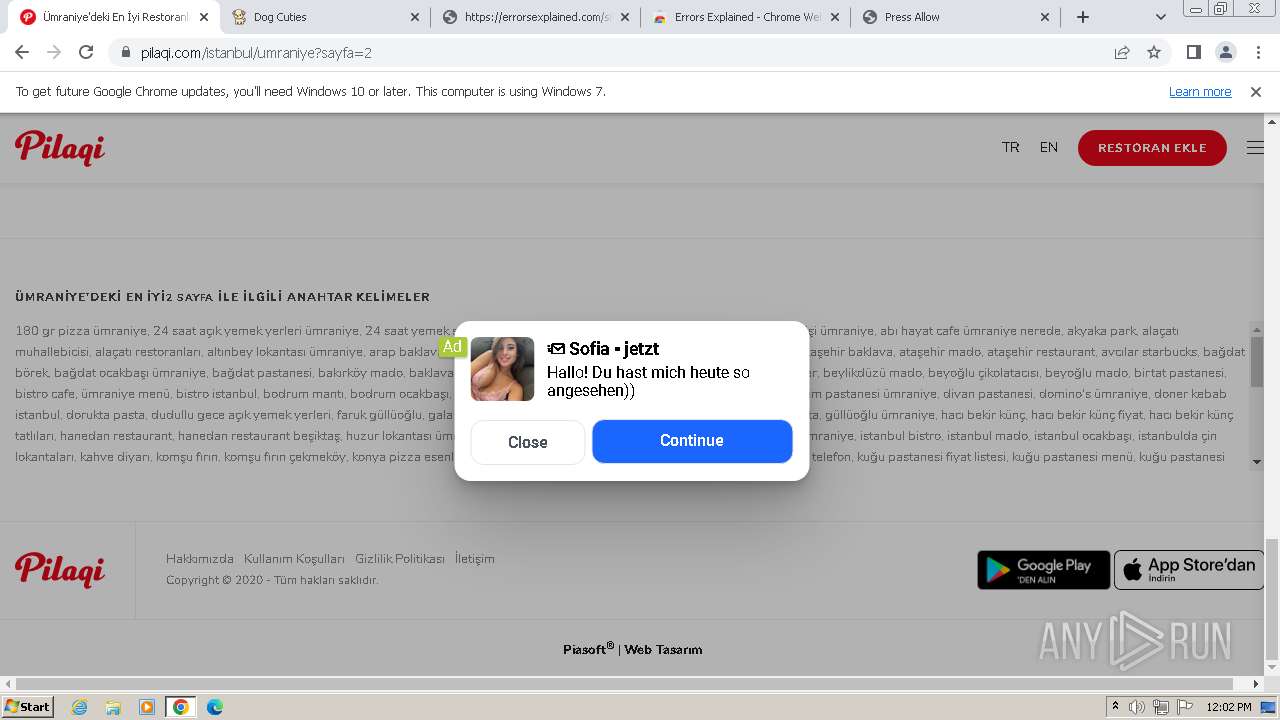Click horizontal scrollbar right arrow
Image resolution: width=1280 pixels, height=720 pixels.
click(x=1256, y=684)
